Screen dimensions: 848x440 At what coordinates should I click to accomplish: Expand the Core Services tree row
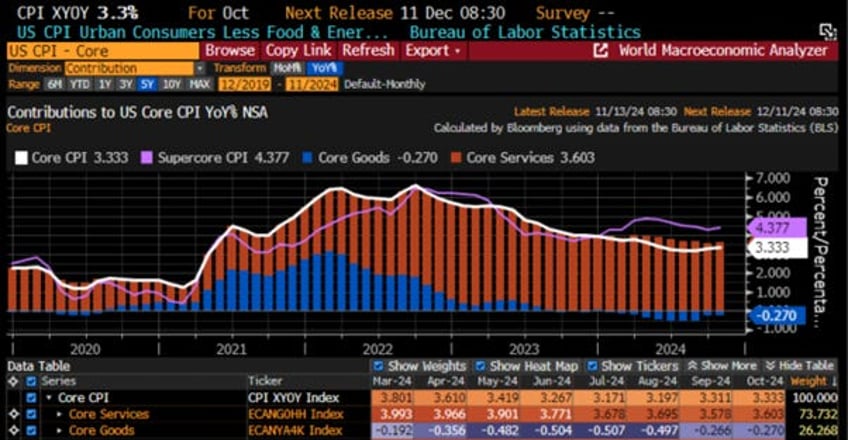(59, 414)
